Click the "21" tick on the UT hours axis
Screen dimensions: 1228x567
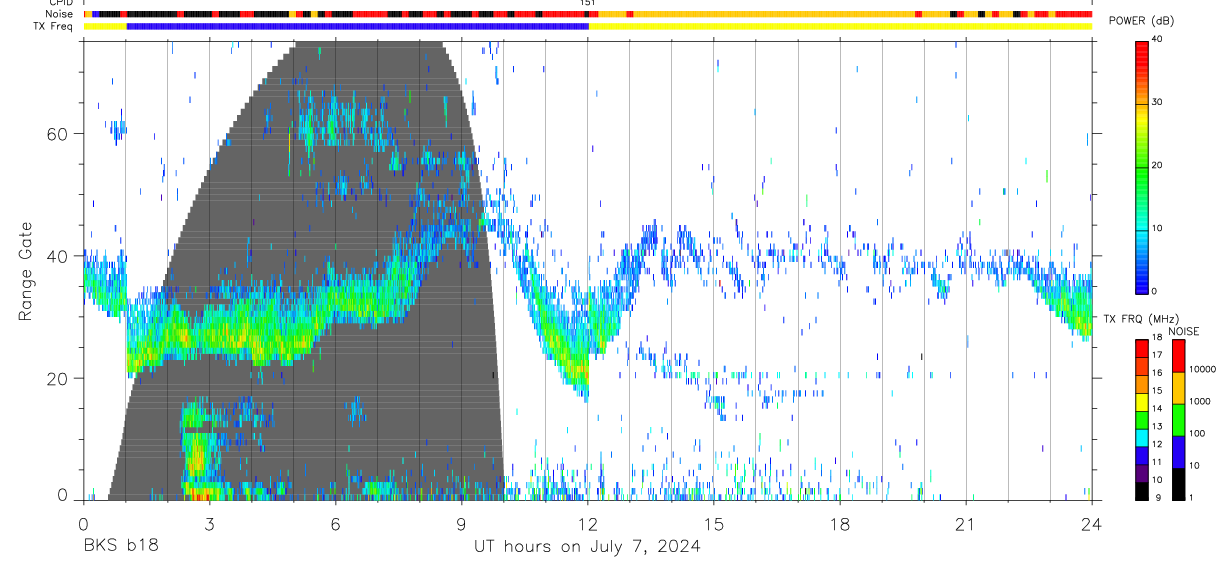[x=966, y=524]
